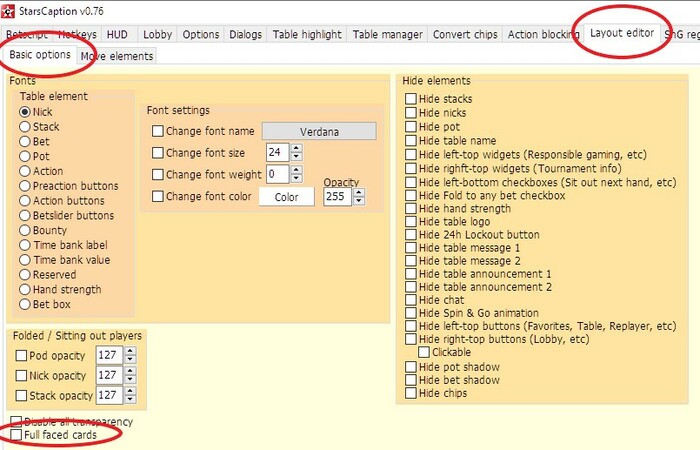Select the Layout editor tab
The image size is (700, 450).
coord(621,33)
